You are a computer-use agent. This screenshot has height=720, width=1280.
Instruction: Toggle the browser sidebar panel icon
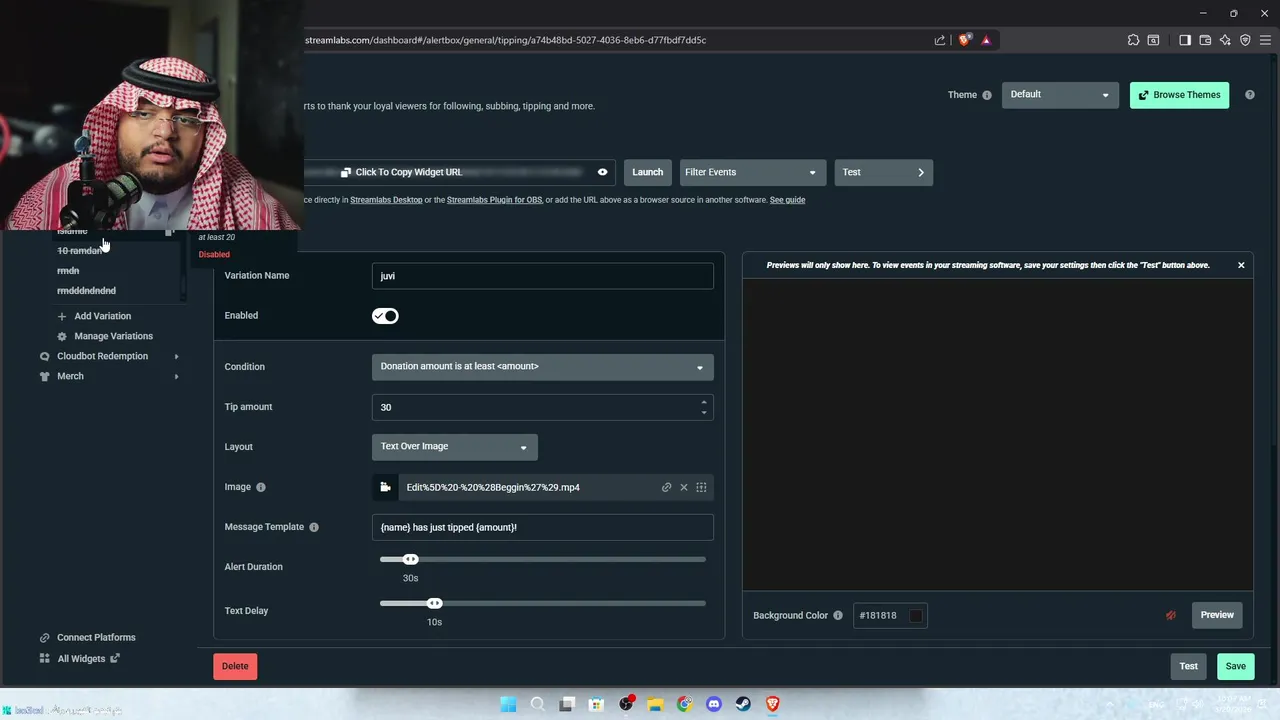tap(1185, 40)
